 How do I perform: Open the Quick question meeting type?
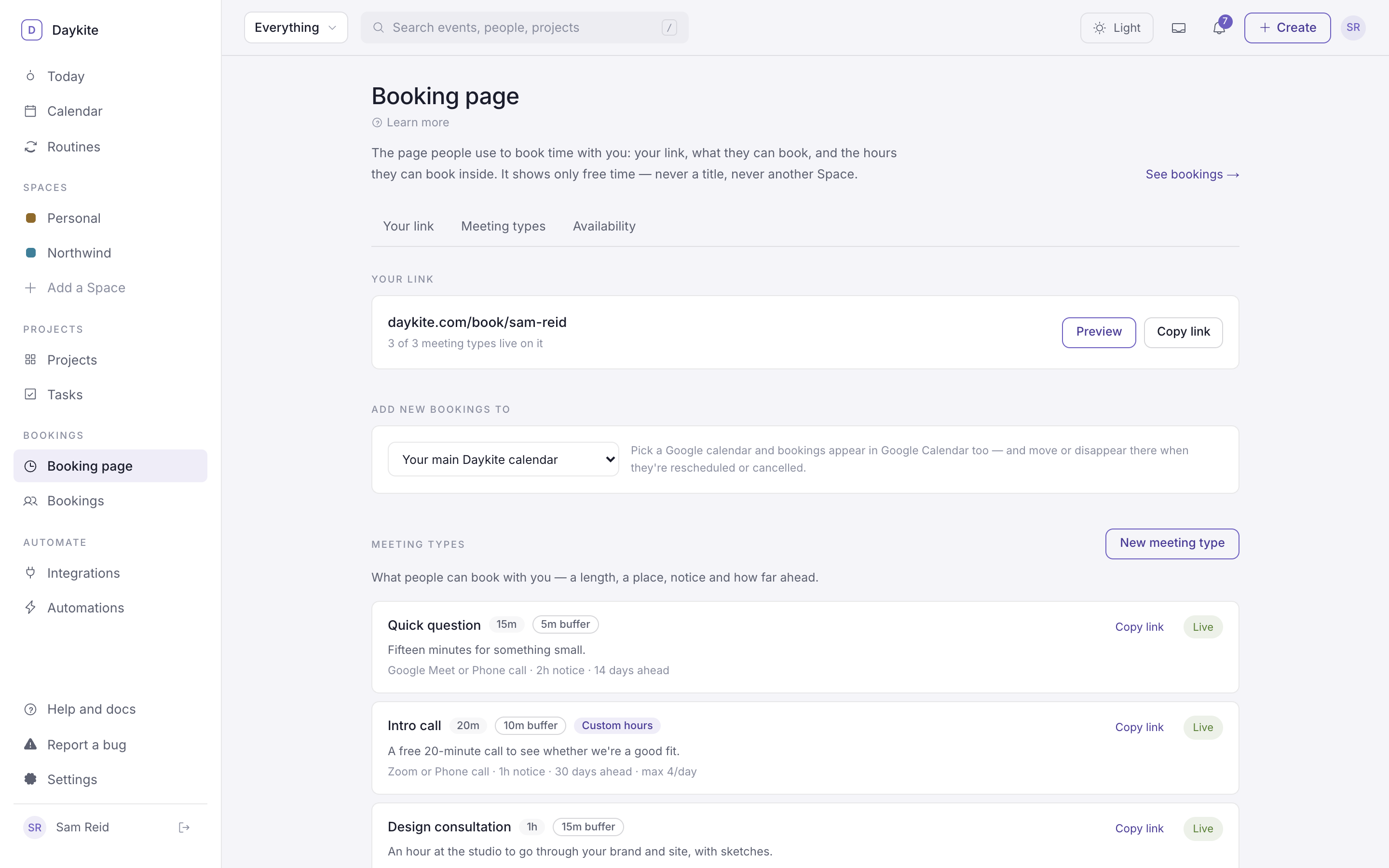coord(434,625)
